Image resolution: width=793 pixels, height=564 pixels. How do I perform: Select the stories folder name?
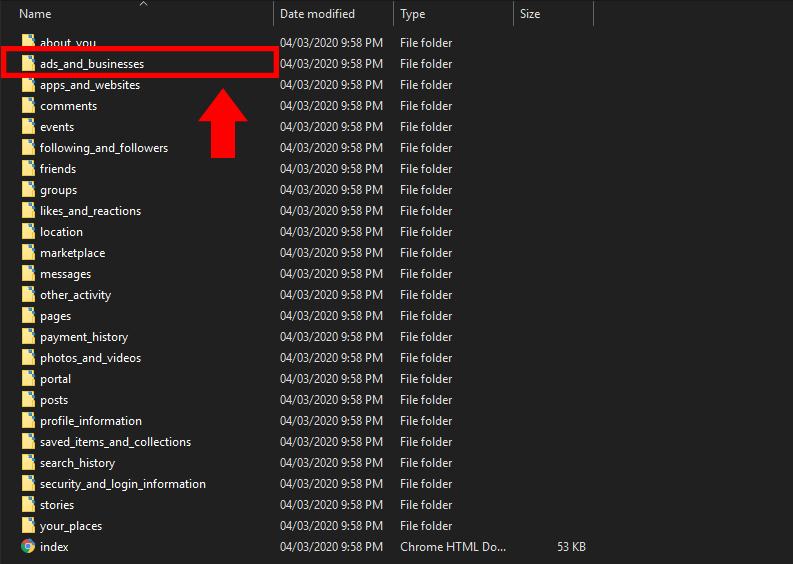pyautogui.click(x=57, y=505)
